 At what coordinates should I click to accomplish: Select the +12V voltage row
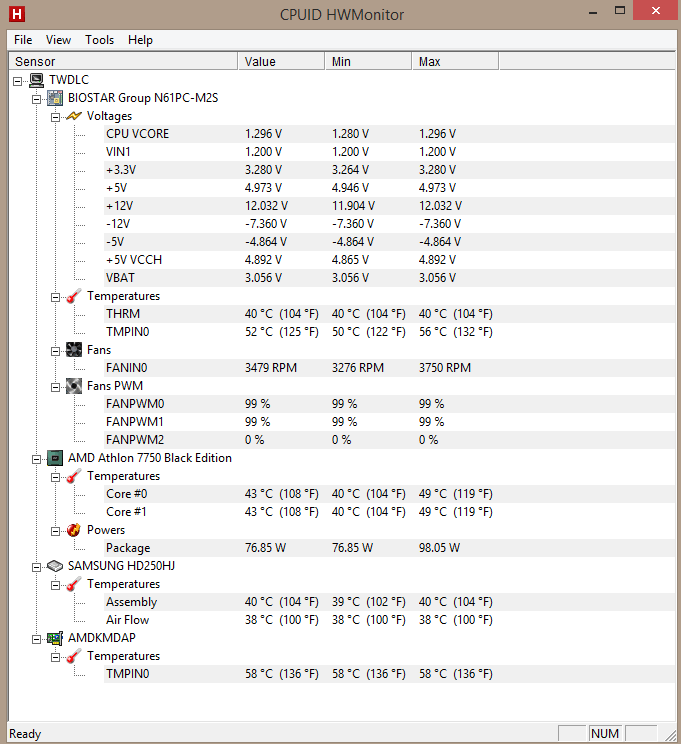(x=389, y=206)
